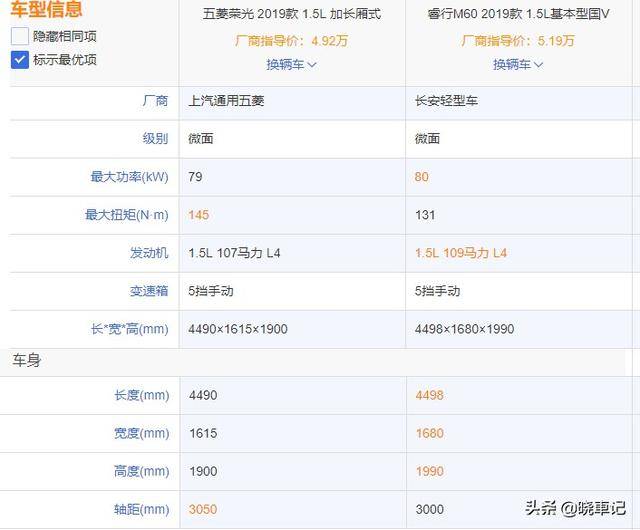The height and width of the screenshot is (530, 640).
Task: Click the 长安轻型车 manufacturer name
Action: [447, 101]
